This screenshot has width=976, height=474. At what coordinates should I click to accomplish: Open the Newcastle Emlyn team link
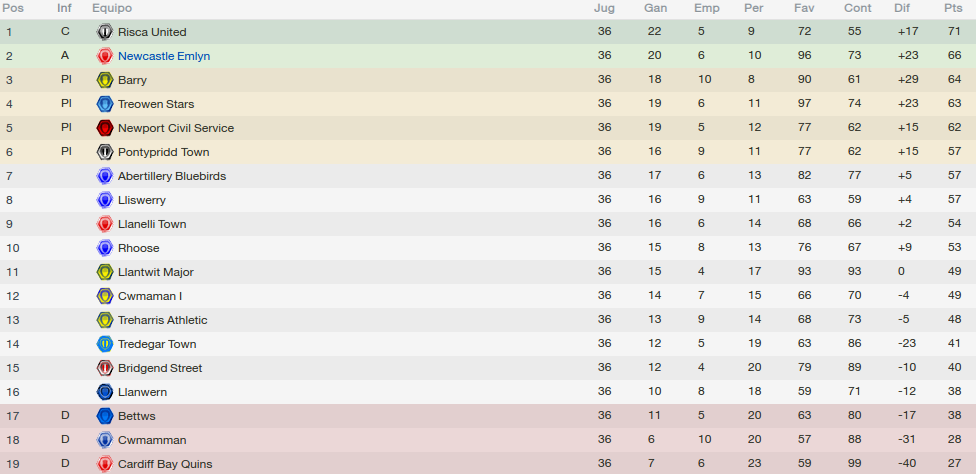click(164, 56)
